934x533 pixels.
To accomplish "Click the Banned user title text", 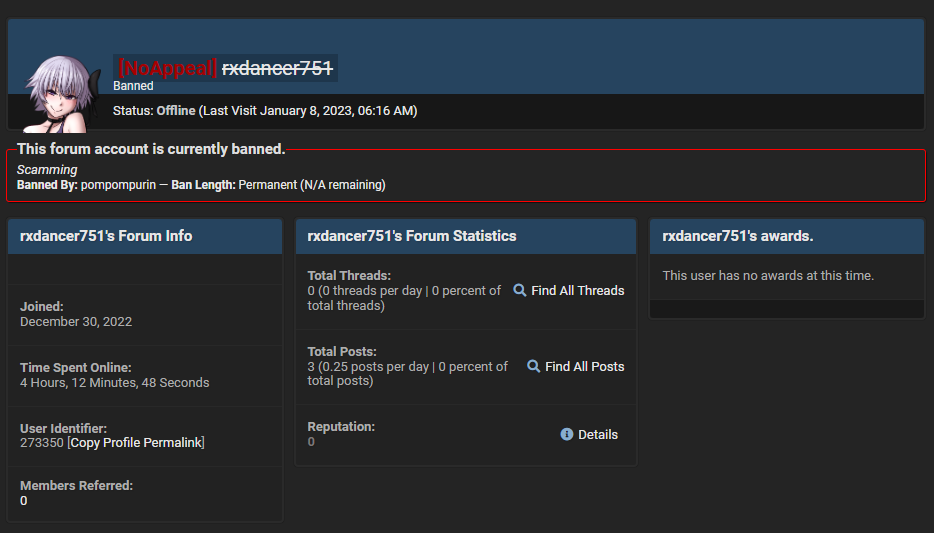I will (133, 86).
